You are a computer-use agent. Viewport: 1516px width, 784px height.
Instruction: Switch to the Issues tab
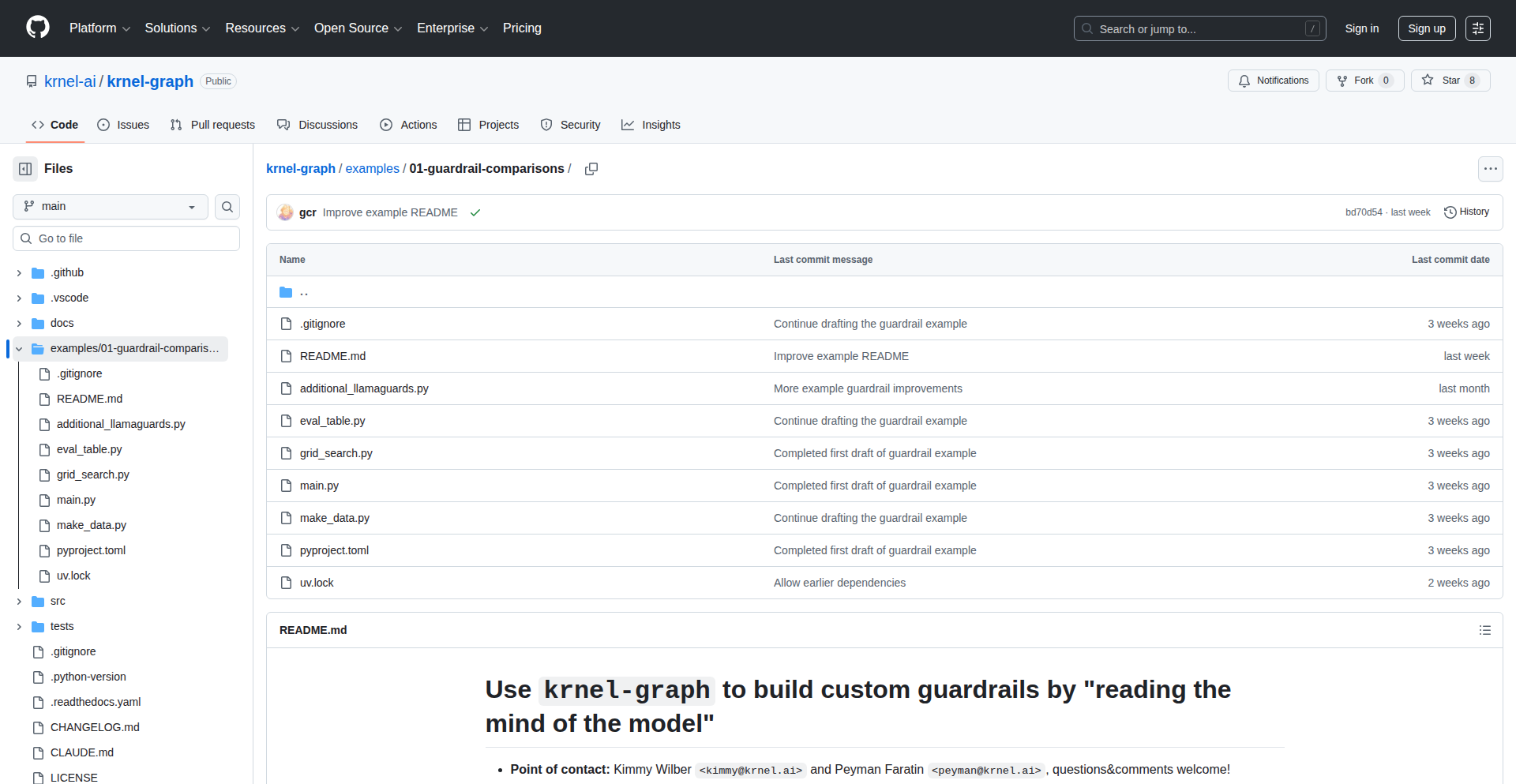tap(123, 125)
